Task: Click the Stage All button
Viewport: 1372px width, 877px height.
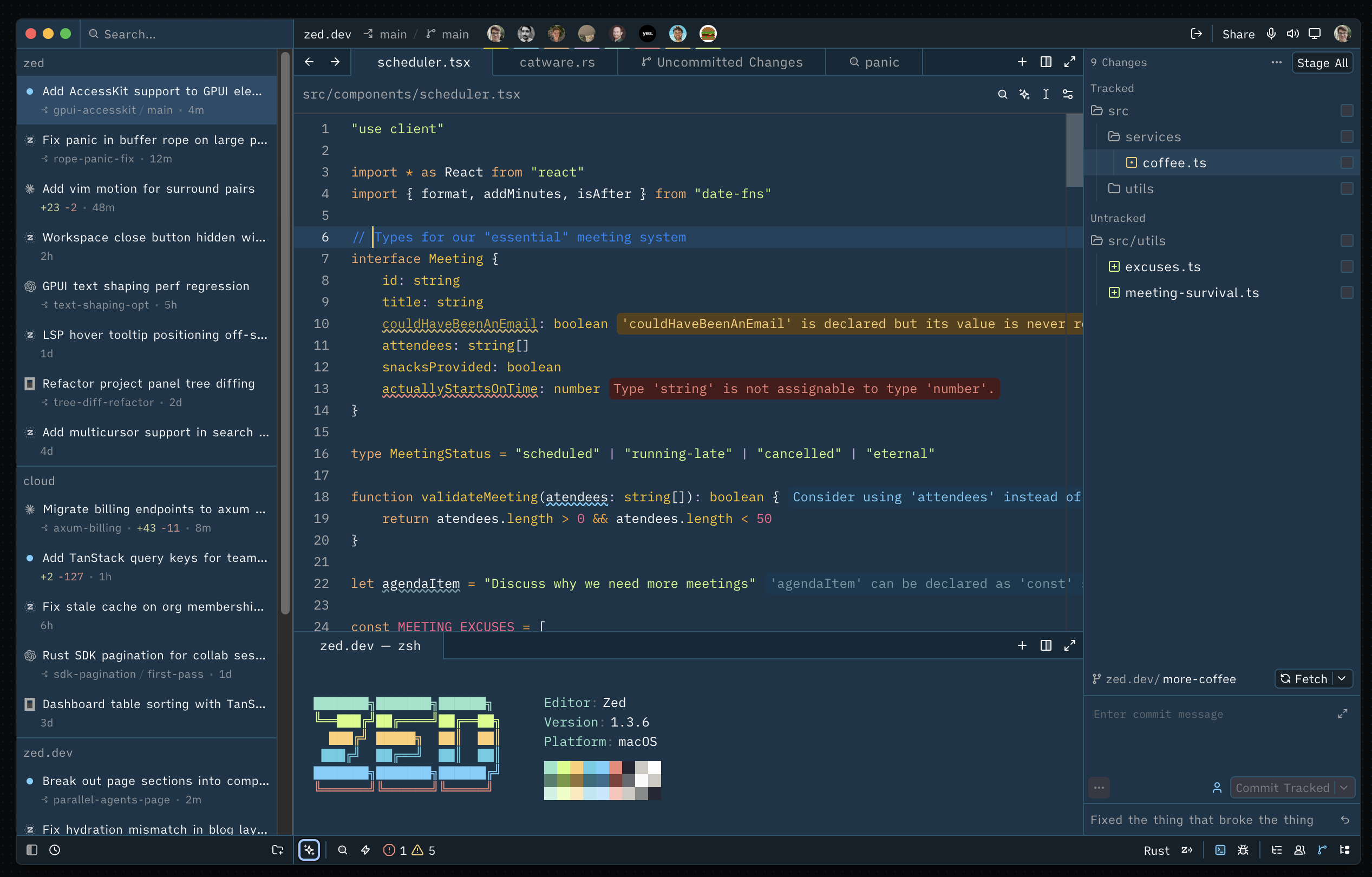Action: click(1322, 63)
